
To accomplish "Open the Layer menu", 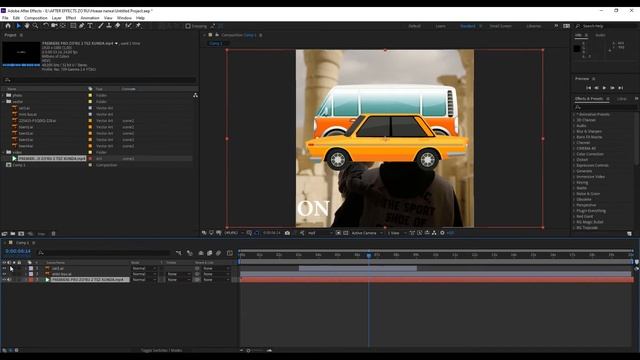I will pyautogui.click(x=56, y=18).
